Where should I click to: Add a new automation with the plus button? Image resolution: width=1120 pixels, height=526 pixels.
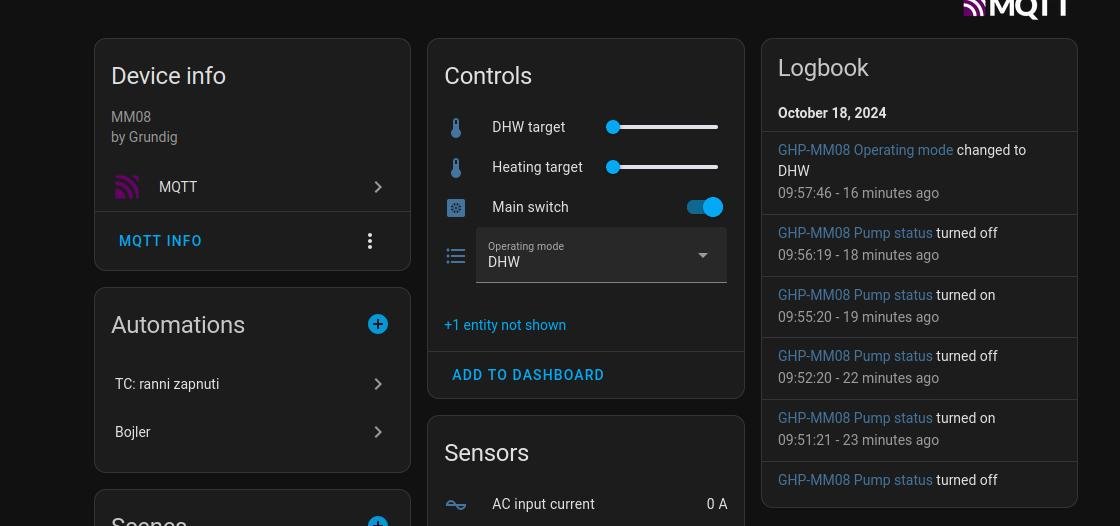tap(378, 324)
